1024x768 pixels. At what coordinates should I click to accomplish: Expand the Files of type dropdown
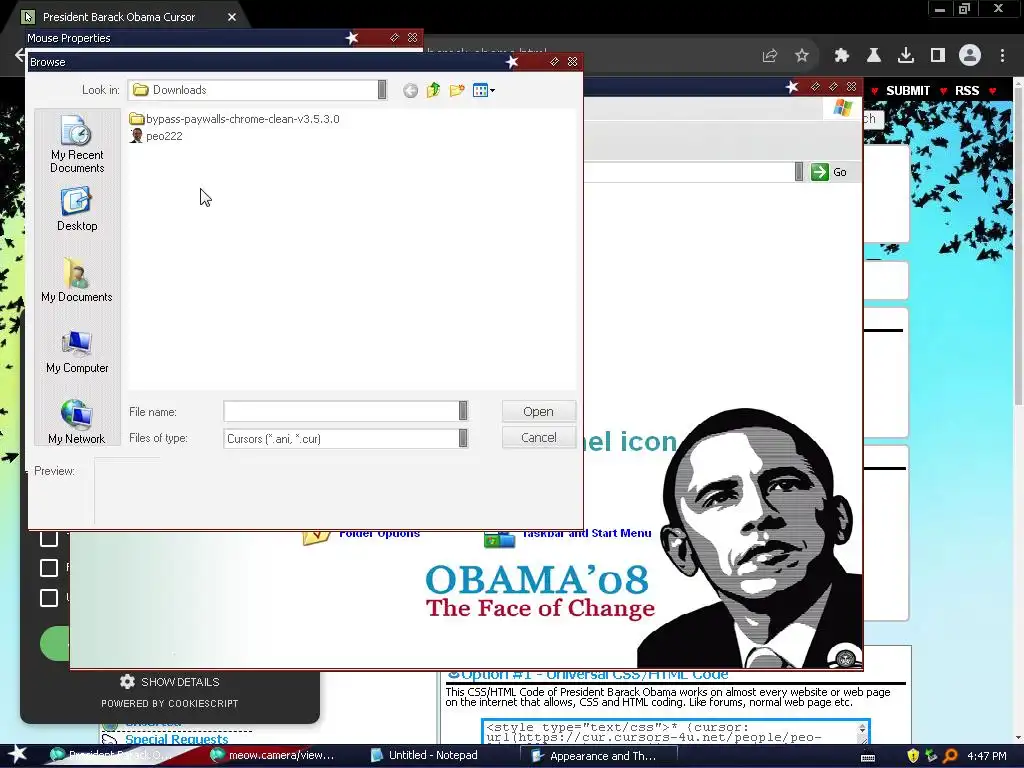tap(463, 438)
